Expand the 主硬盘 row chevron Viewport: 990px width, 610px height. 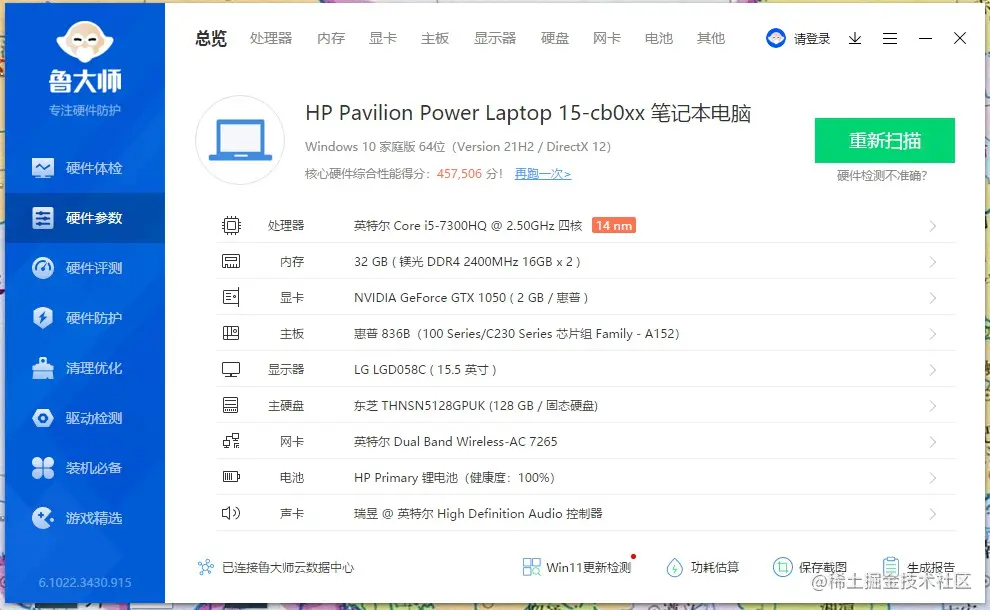pos(933,406)
